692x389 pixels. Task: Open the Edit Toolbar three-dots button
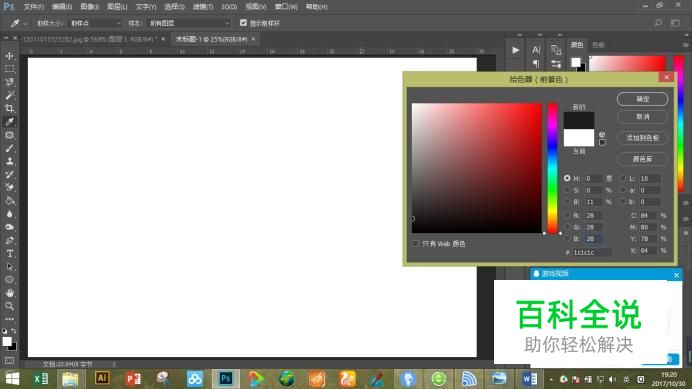pyautogui.click(x=9, y=319)
